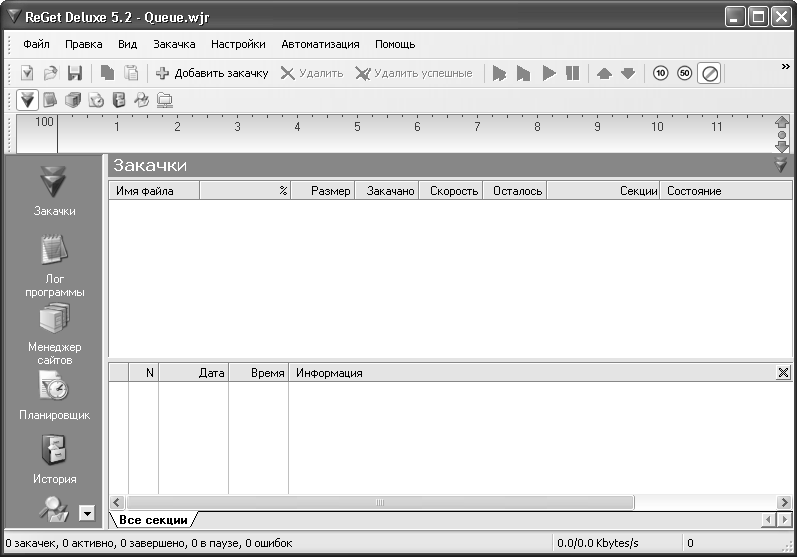
Task: Sort by Имя файла column header
Action: (154, 191)
